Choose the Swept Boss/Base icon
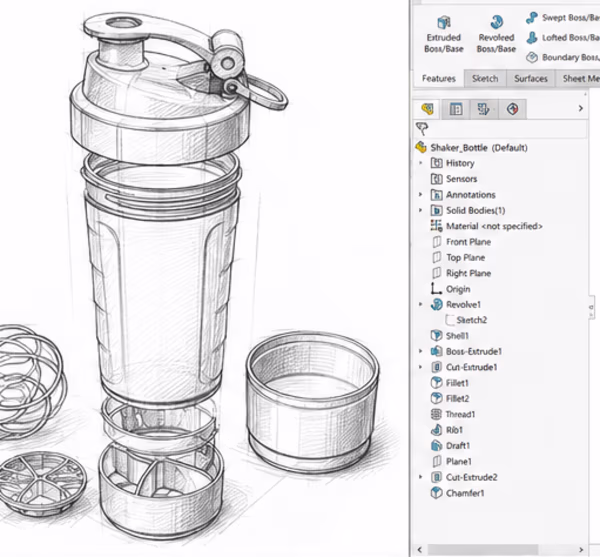Image resolution: width=600 pixels, height=557 pixels. pyautogui.click(x=532, y=18)
